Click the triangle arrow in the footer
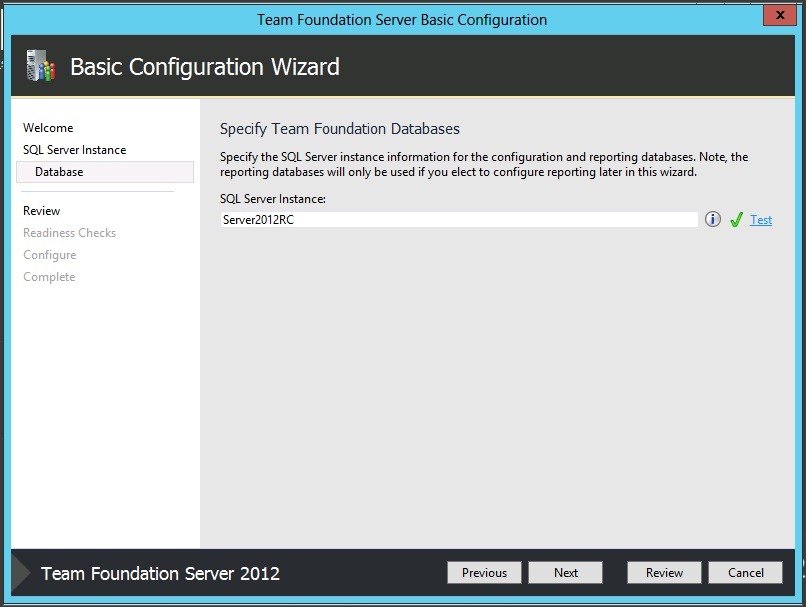This screenshot has width=806, height=607. tap(21, 573)
